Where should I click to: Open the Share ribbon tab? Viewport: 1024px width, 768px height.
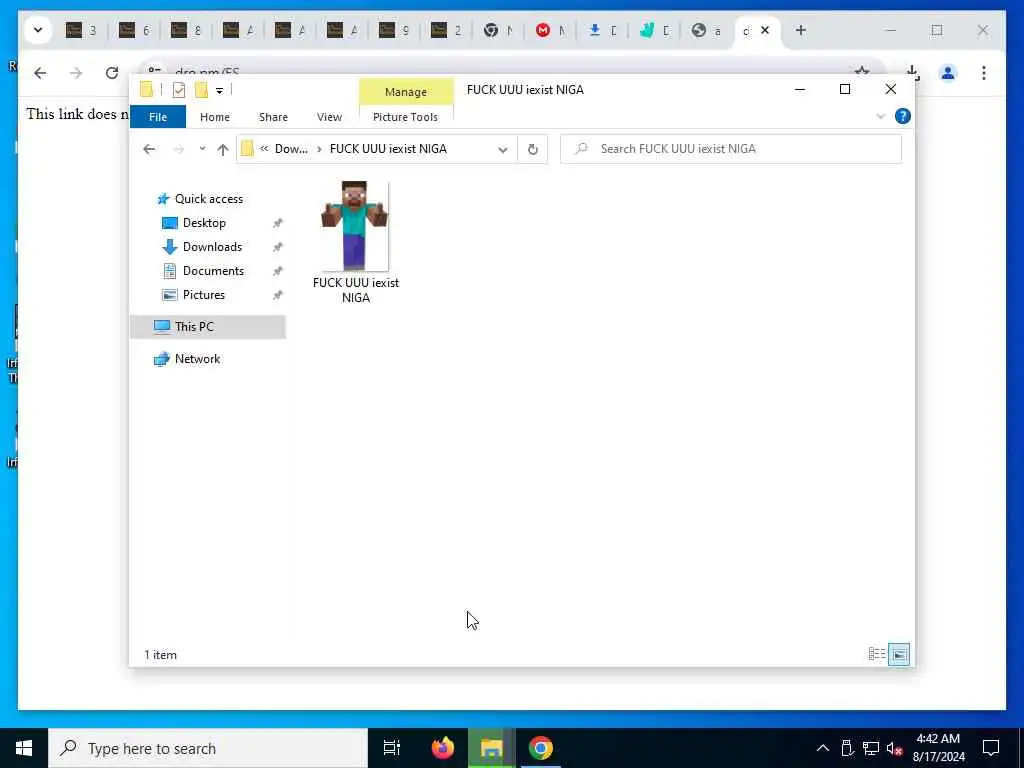(x=273, y=117)
